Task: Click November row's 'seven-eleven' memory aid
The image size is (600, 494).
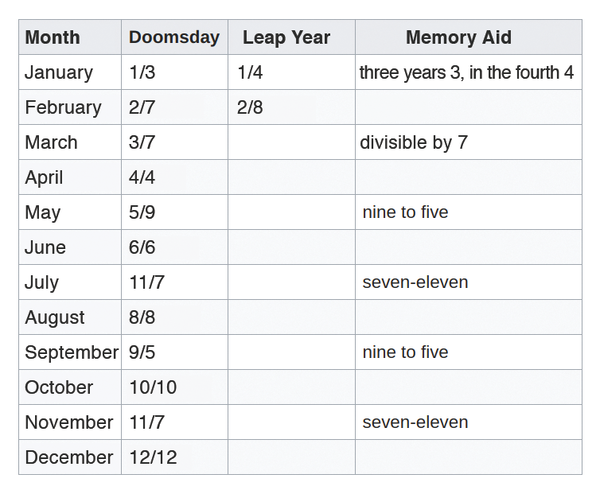Action: point(415,422)
